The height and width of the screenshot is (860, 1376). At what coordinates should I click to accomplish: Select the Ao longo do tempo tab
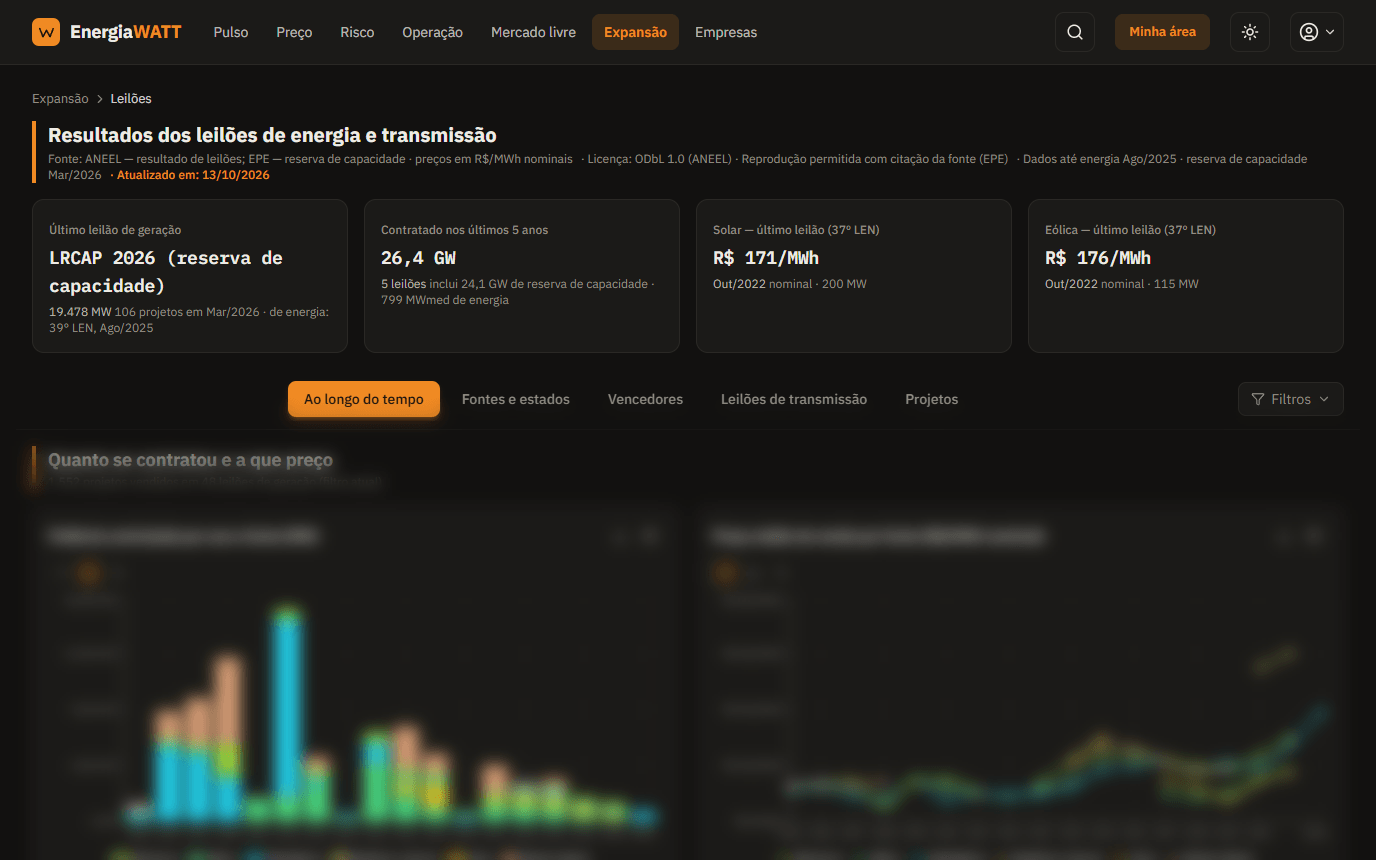(x=364, y=399)
